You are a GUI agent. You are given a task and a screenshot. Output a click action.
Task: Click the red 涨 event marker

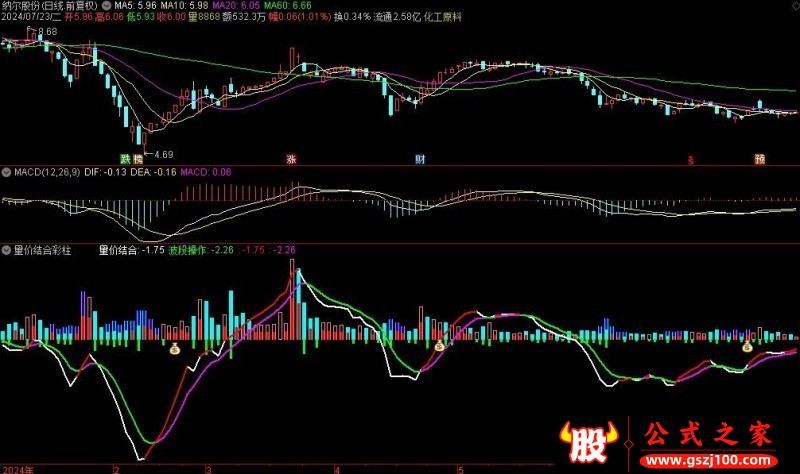[x=291, y=159]
